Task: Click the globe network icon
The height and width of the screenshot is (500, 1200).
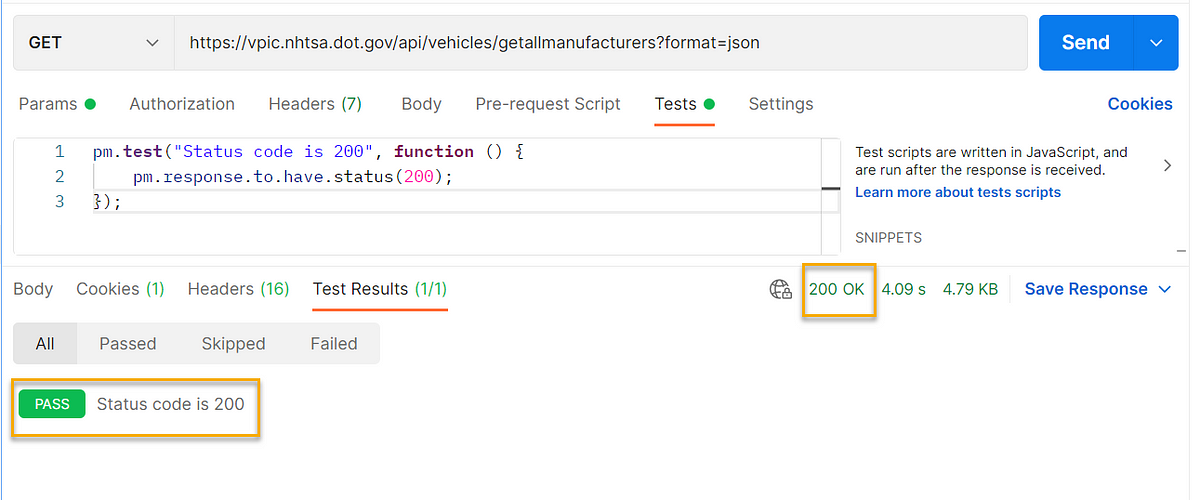Action: [x=780, y=289]
